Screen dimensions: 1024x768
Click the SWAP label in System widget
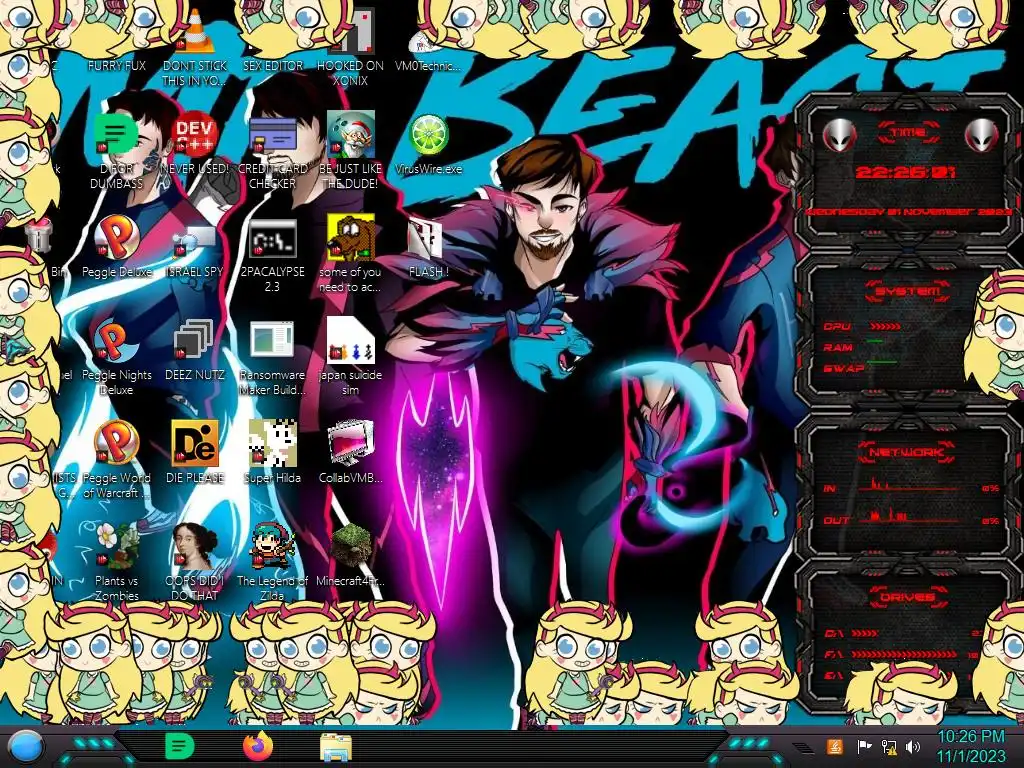coord(843,368)
